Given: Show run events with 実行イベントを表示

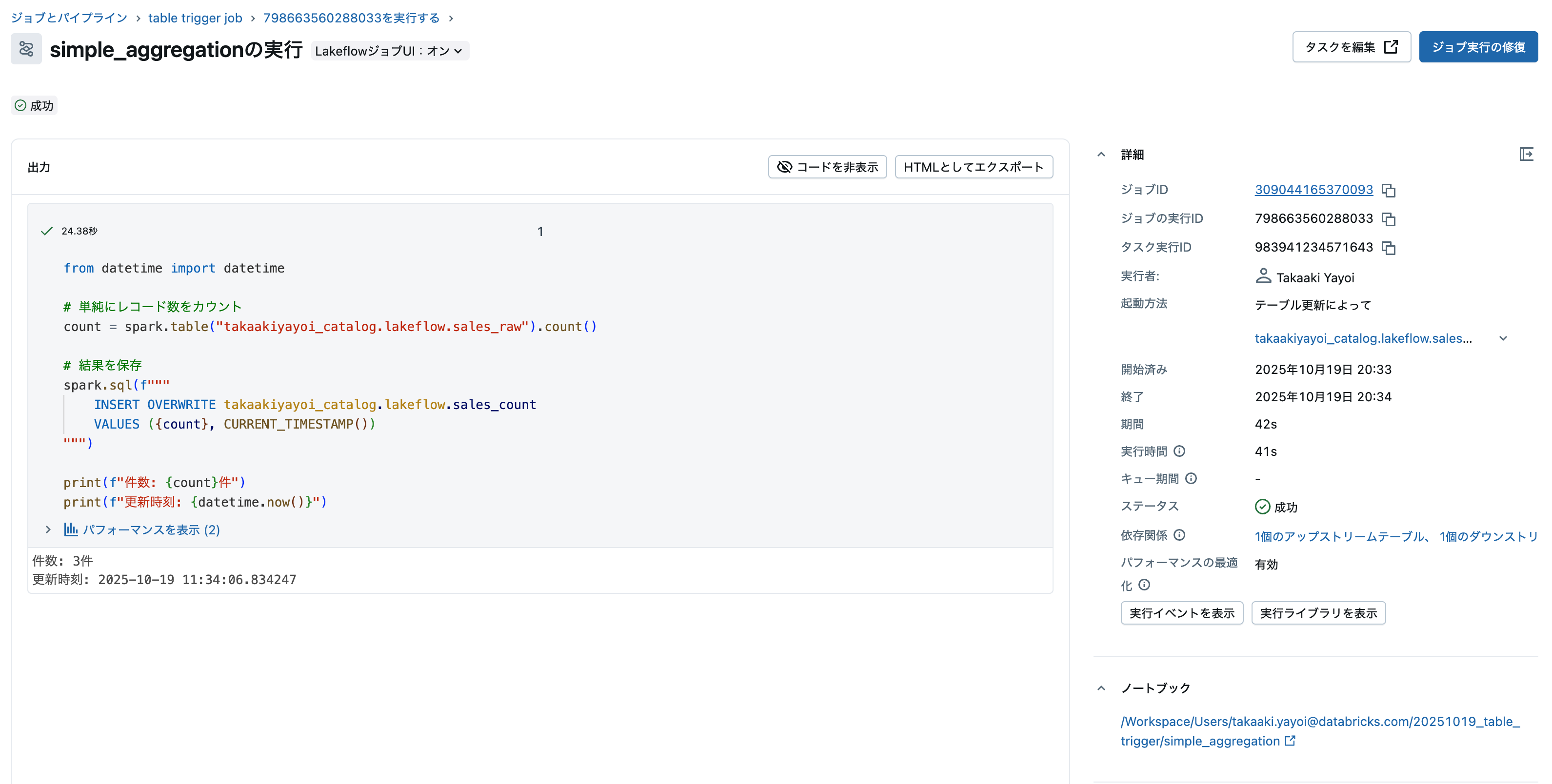Looking at the screenshot, I should coord(1181,613).
